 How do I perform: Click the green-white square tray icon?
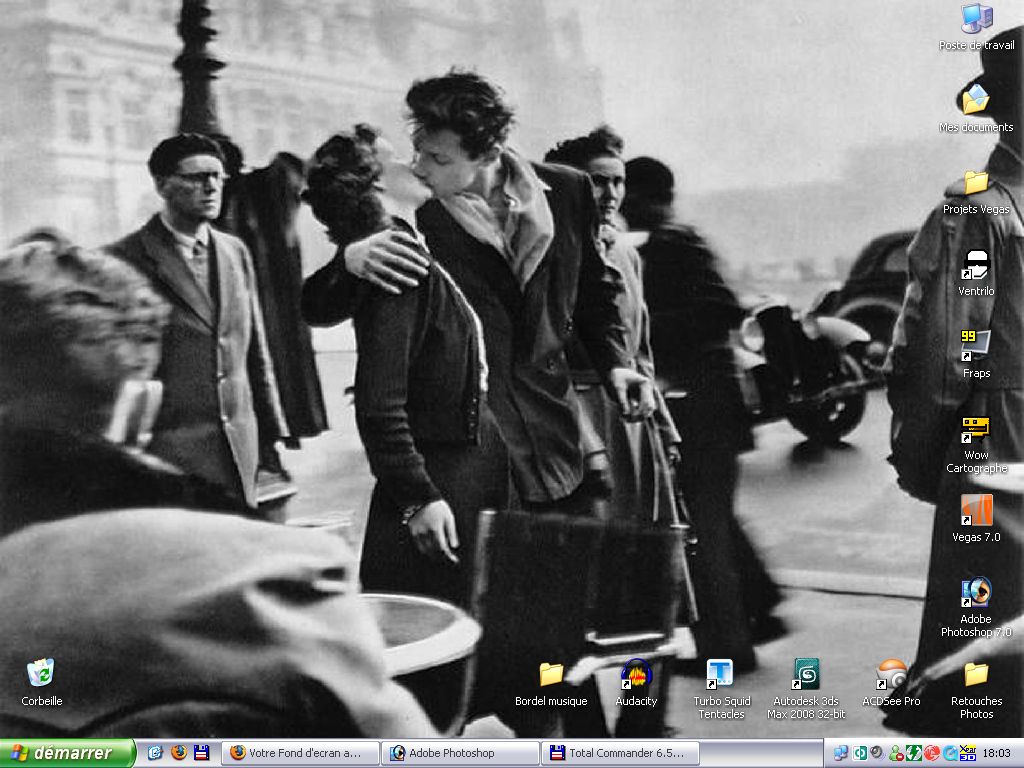click(x=860, y=754)
